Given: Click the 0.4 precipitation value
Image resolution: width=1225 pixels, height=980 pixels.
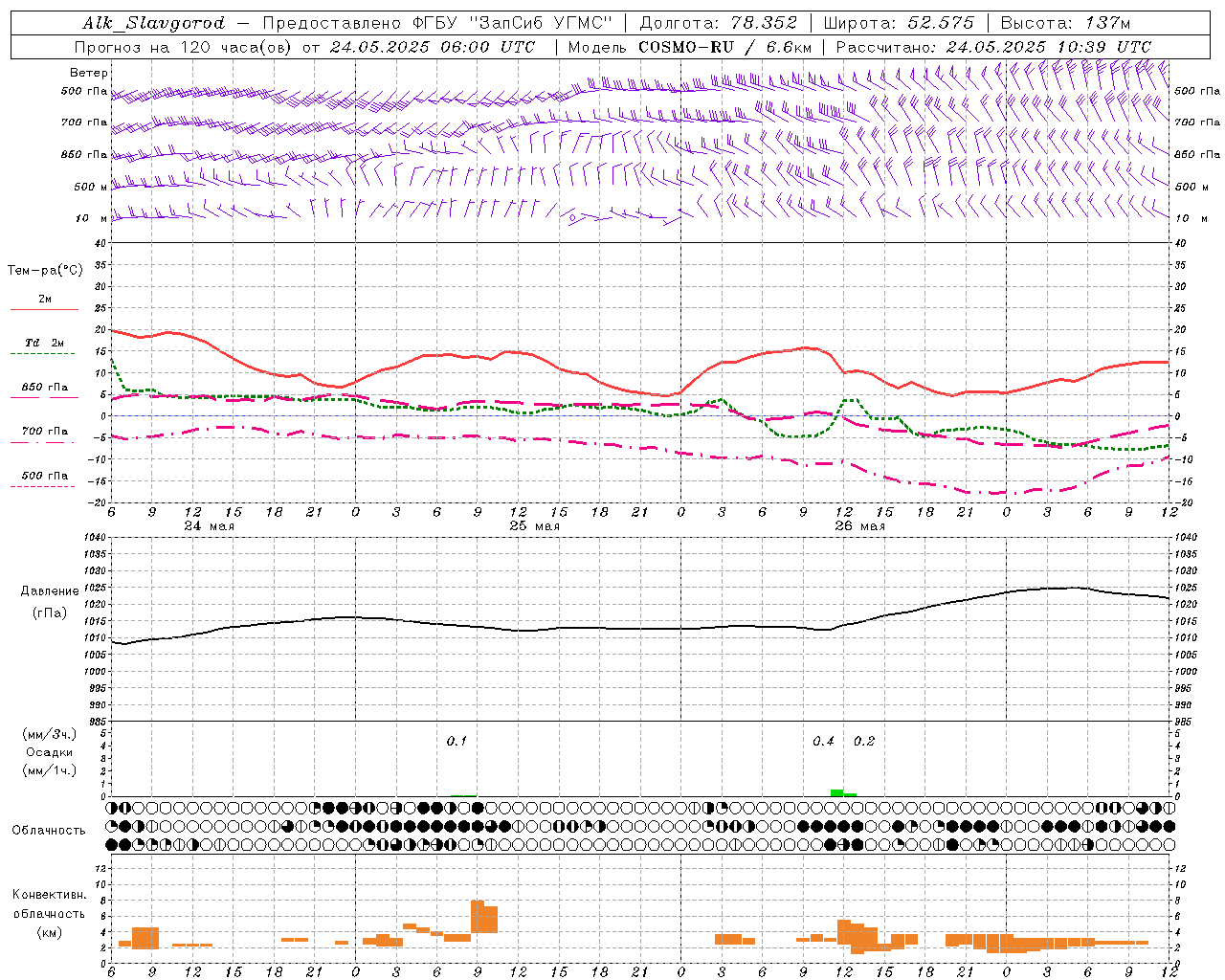Looking at the screenshot, I should [823, 742].
